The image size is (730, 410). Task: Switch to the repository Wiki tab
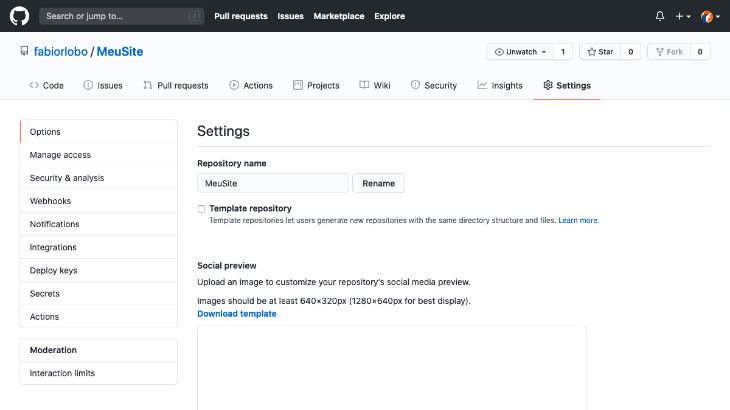pyautogui.click(x=375, y=85)
